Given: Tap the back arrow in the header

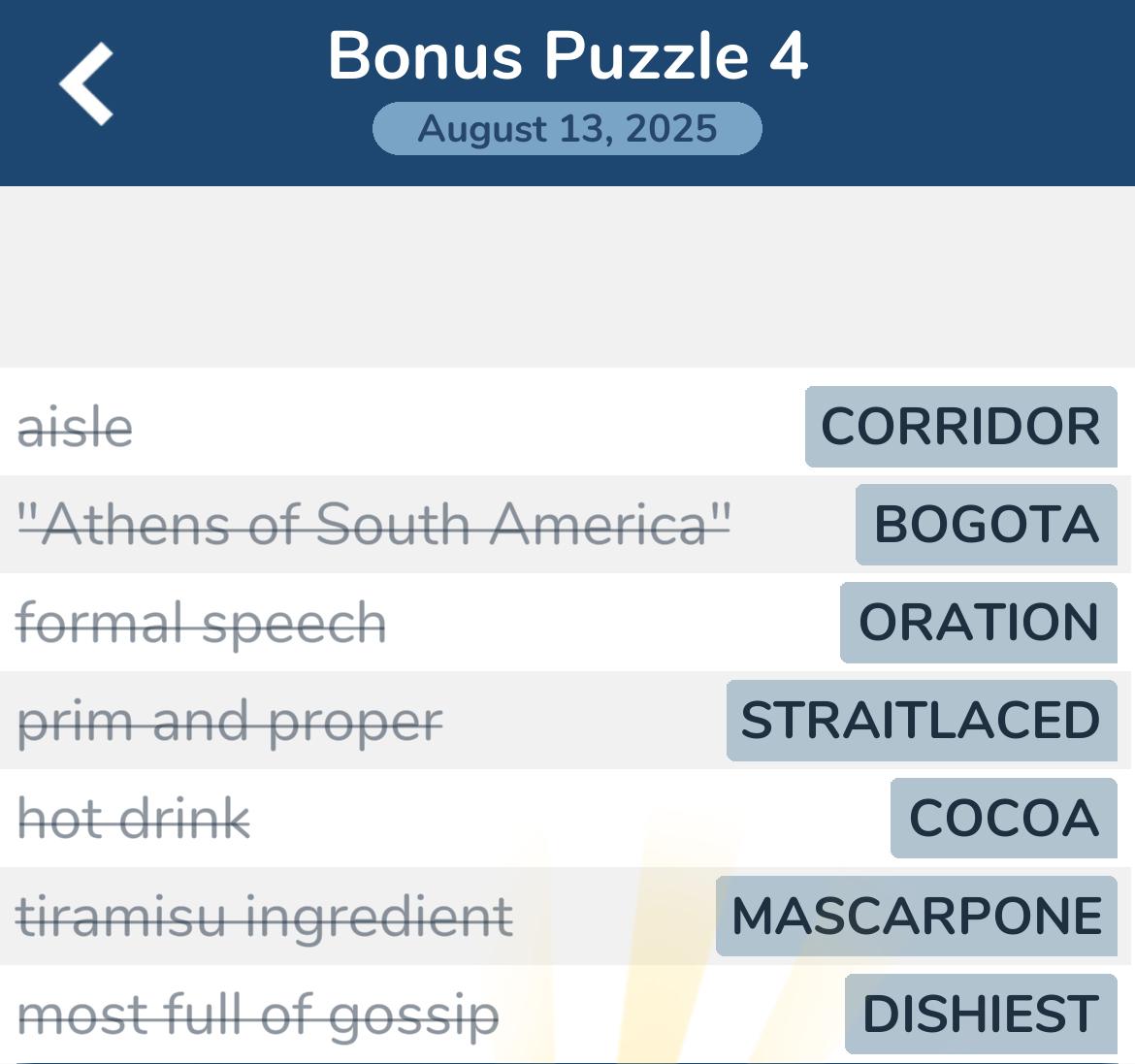Looking at the screenshot, I should point(87,84).
